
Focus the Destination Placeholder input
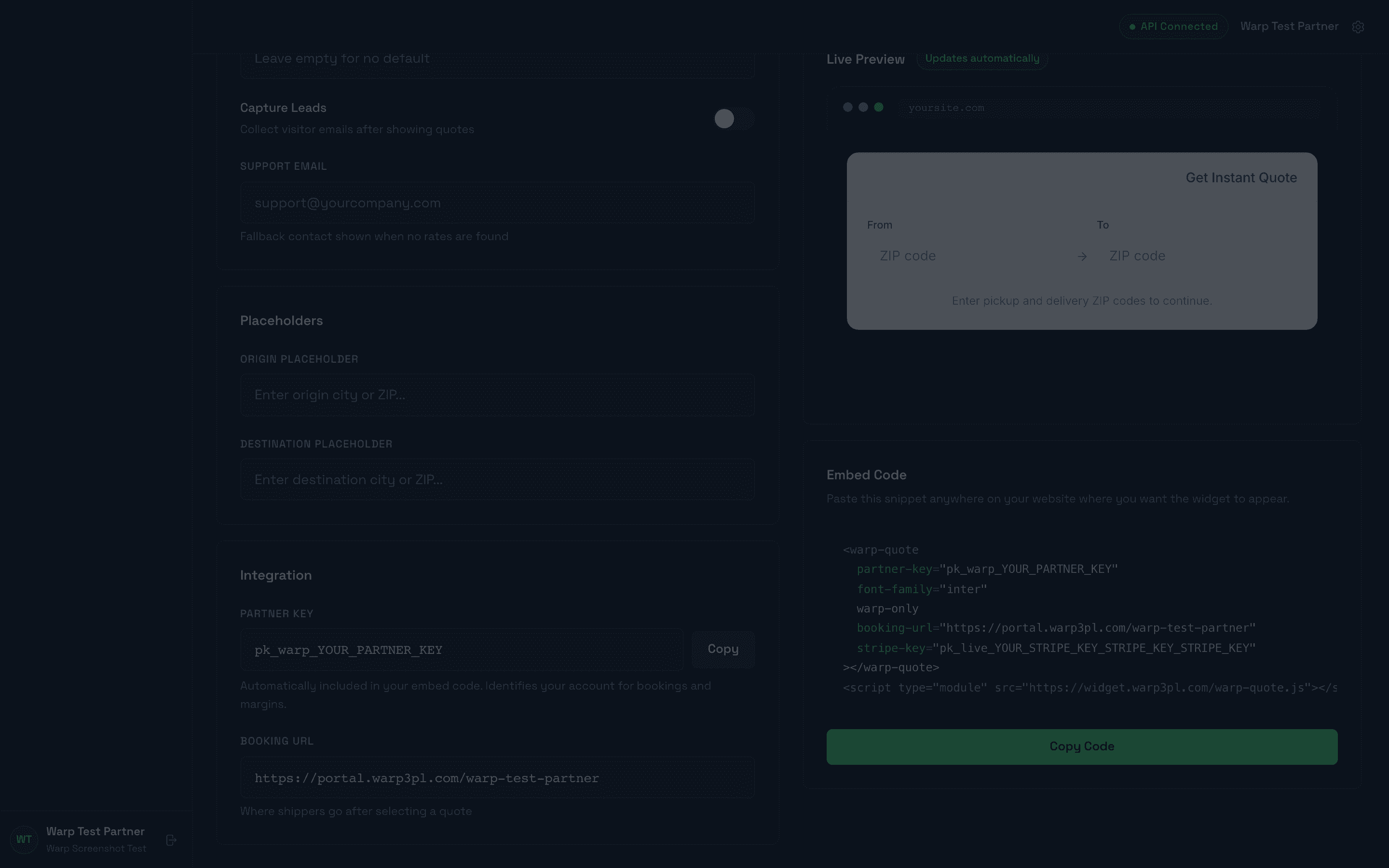(x=497, y=479)
